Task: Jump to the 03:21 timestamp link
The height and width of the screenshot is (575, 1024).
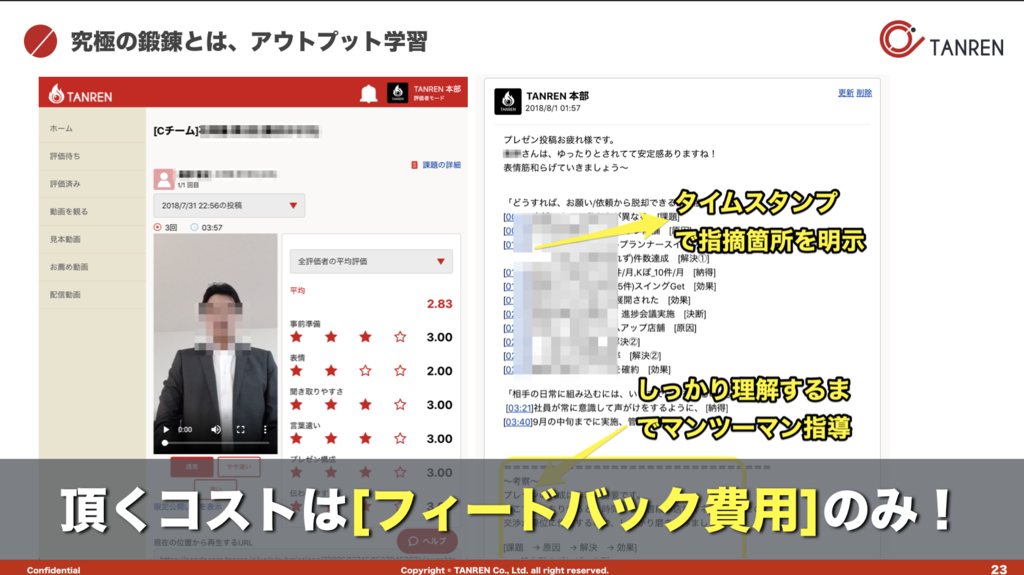Action: (x=519, y=408)
